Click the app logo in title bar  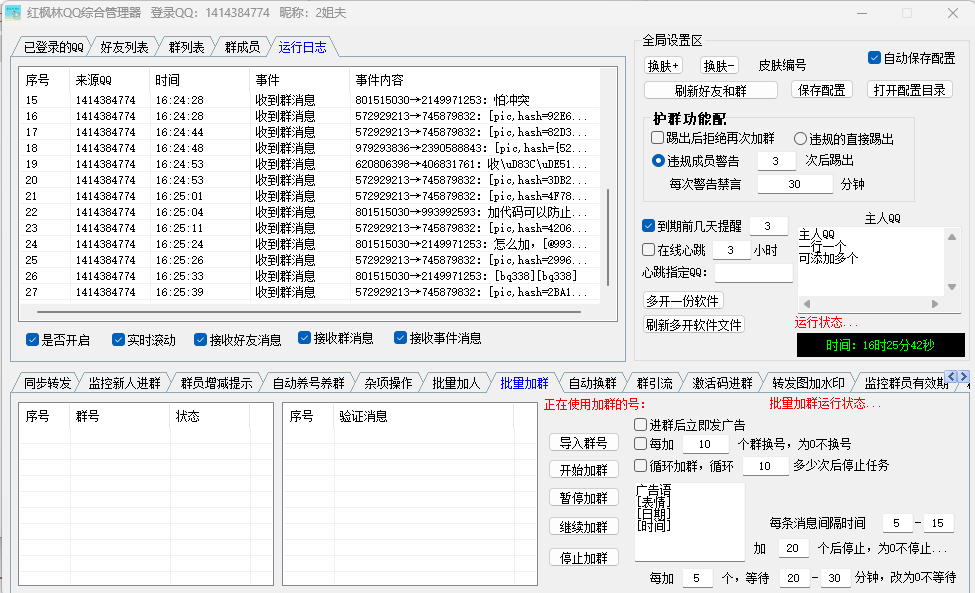click(13, 13)
